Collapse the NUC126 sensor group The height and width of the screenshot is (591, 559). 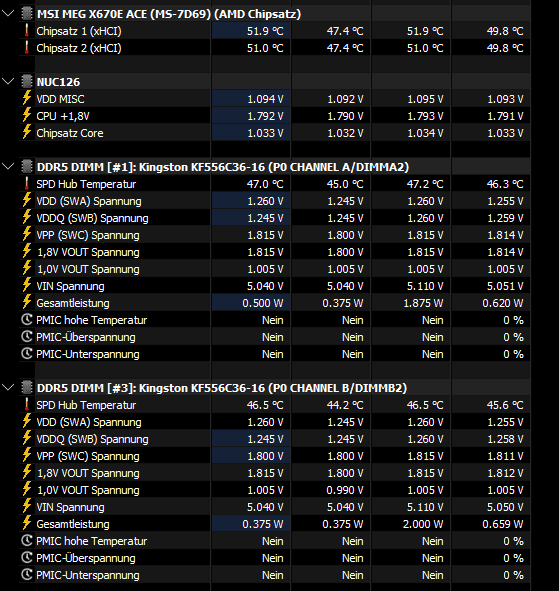[x=8, y=81]
